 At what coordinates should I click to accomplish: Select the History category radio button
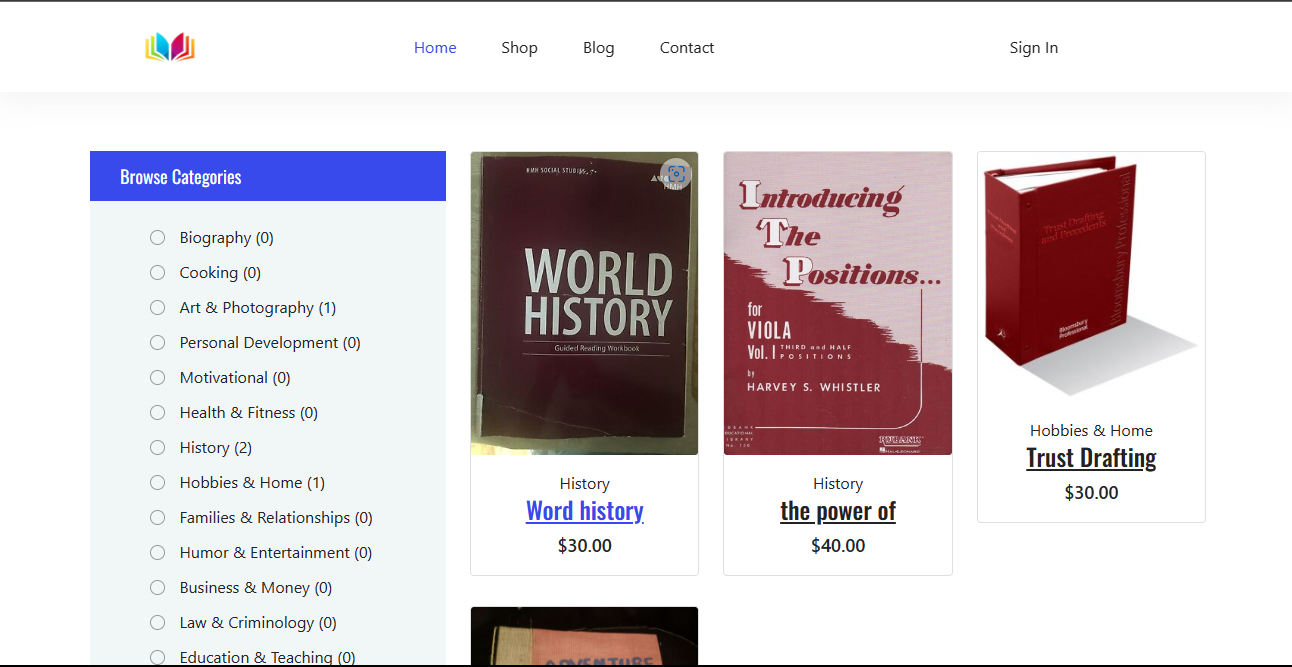157,447
